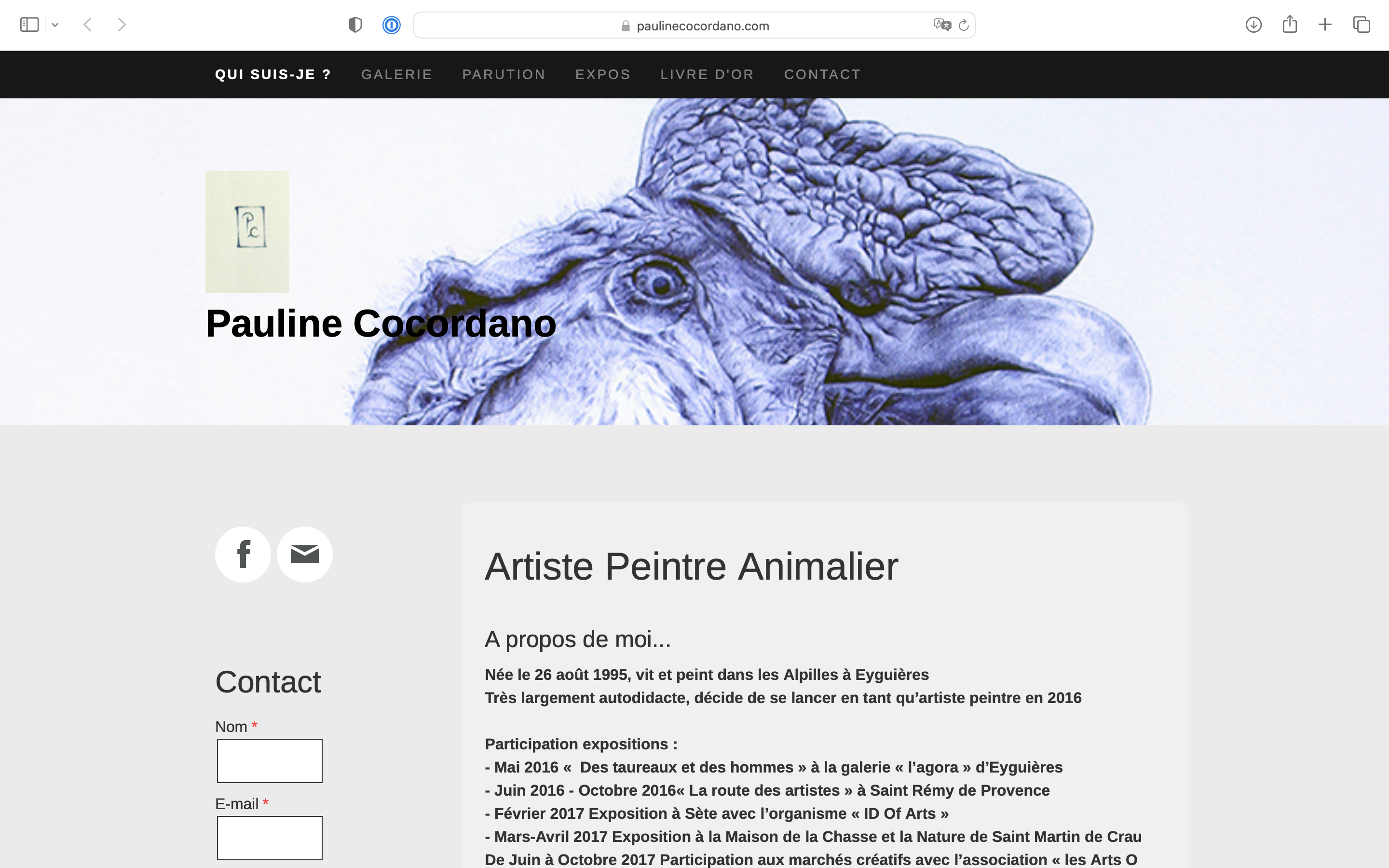Go to the PARUTION page
This screenshot has height=868, width=1389.
(x=504, y=75)
